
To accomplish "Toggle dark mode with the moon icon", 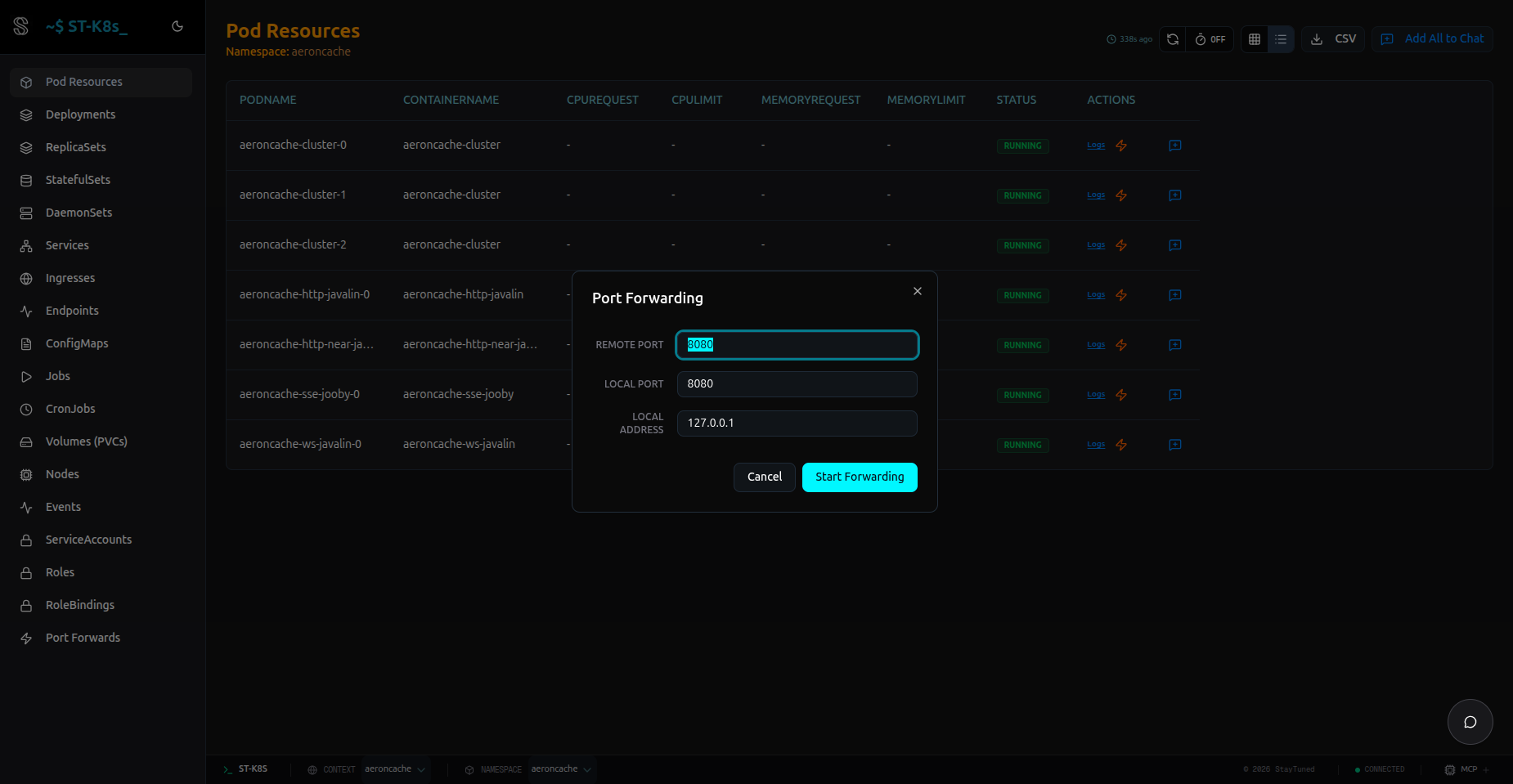I will click(x=177, y=26).
